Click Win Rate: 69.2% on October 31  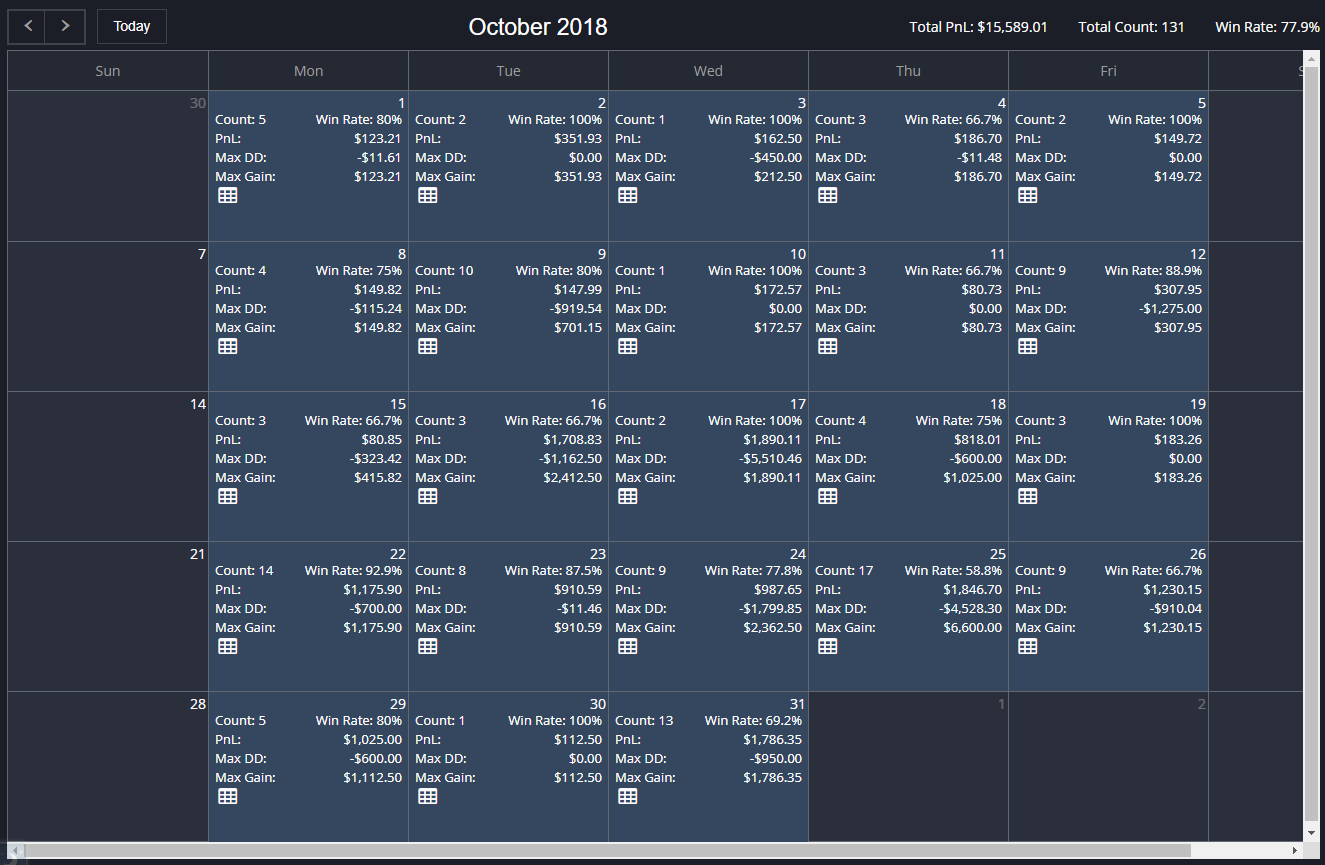753,721
